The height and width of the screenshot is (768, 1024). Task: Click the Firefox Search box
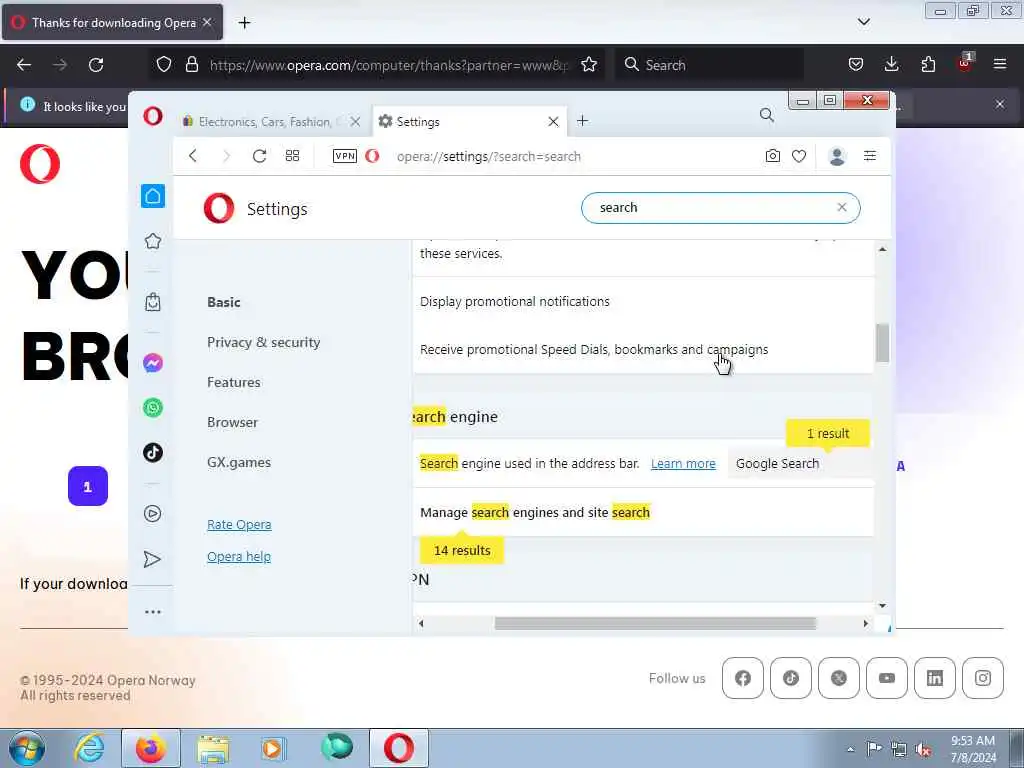[709, 65]
